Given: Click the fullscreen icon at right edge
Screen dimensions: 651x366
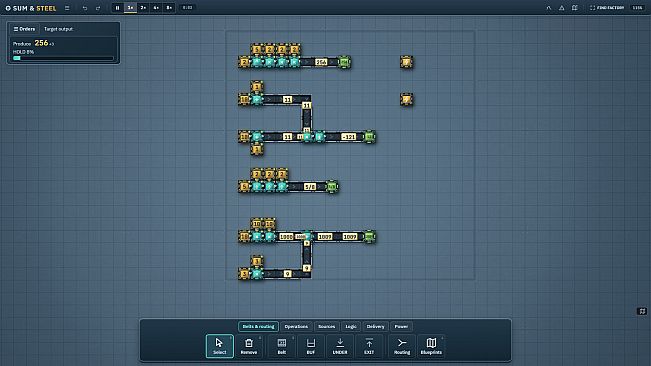Looking at the screenshot, I should (642, 311).
